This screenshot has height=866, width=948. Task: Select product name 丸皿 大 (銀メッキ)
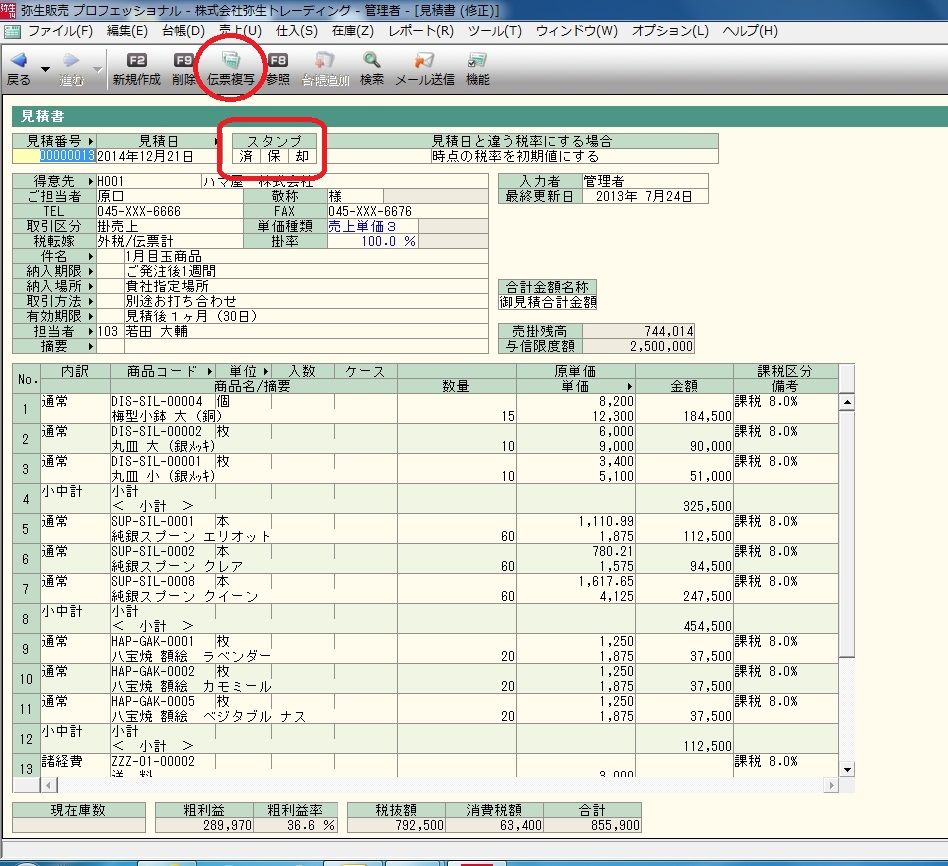tap(163, 446)
